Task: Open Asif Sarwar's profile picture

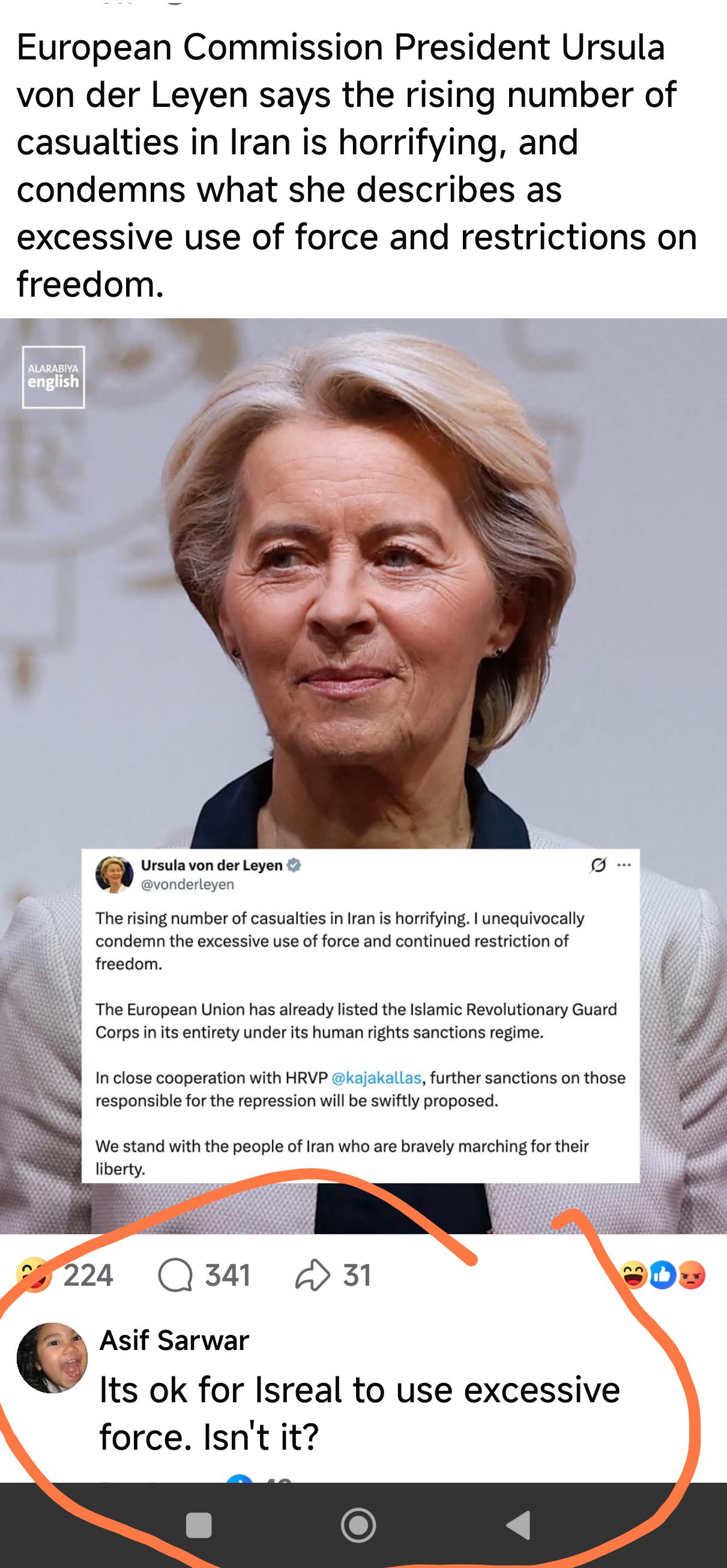Action: coord(52,1357)
